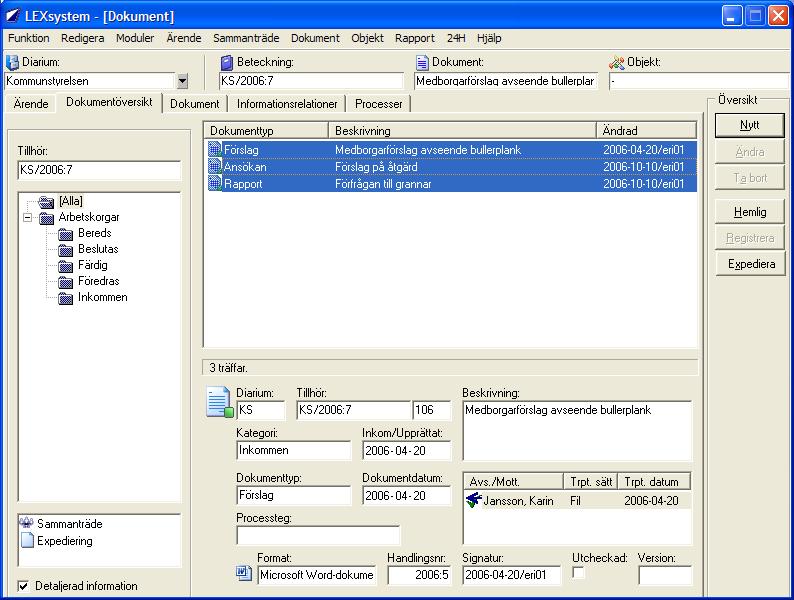Select 'Förfrågan till grannar' row text
This screenshot has height=600, width=794.
coord(383,183)
